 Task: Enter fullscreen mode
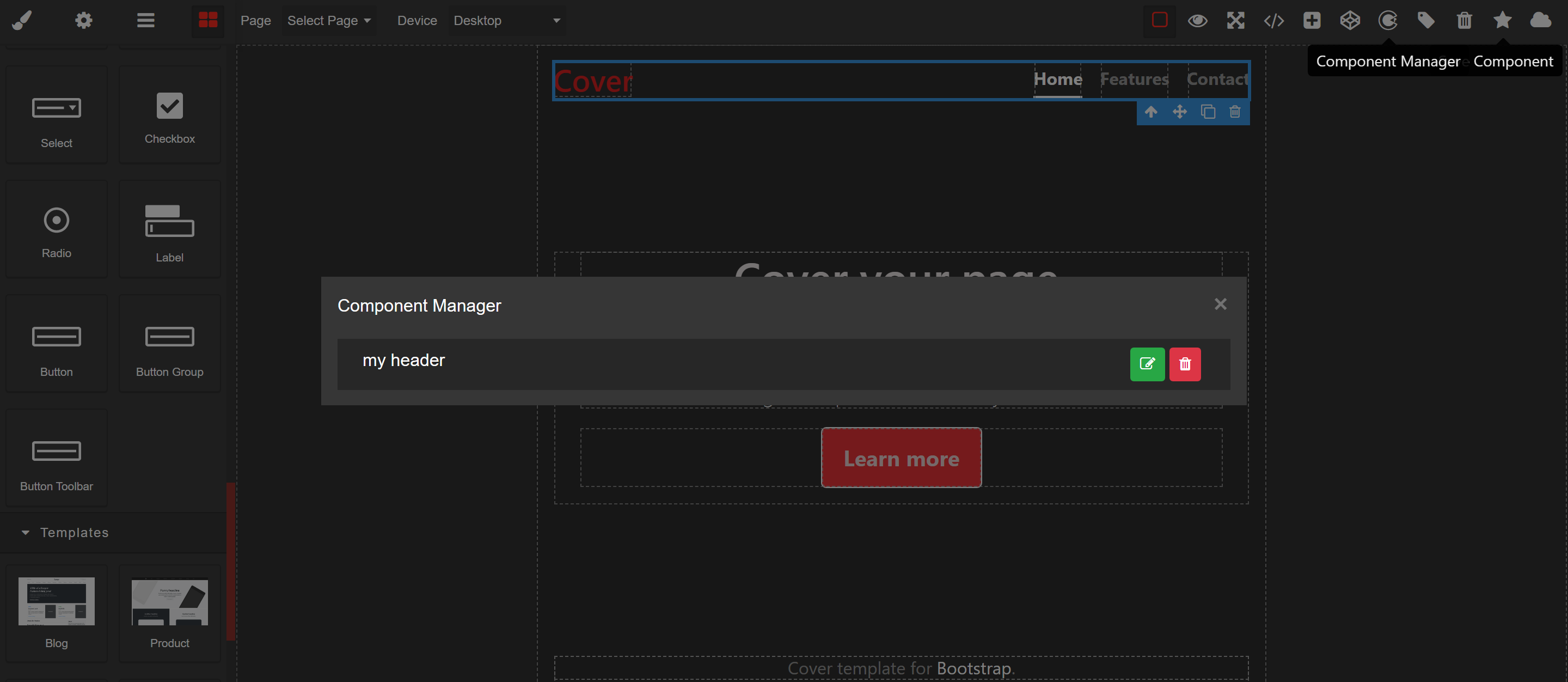point(1235,20)
